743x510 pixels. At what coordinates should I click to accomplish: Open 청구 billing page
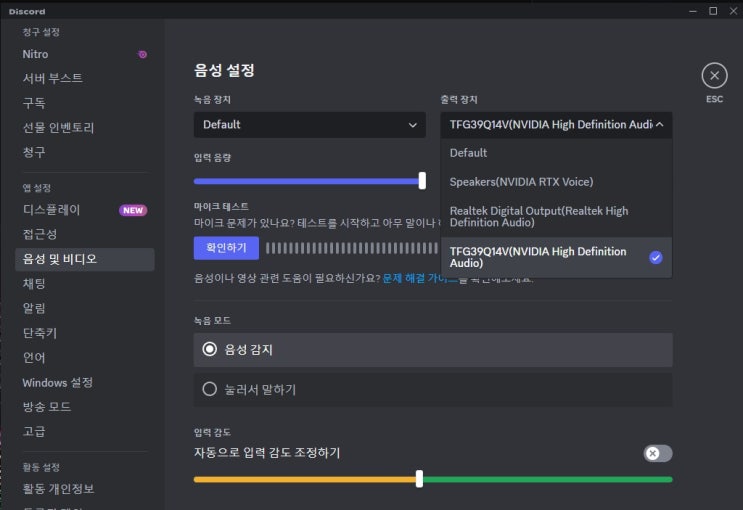tap(84, 152)
